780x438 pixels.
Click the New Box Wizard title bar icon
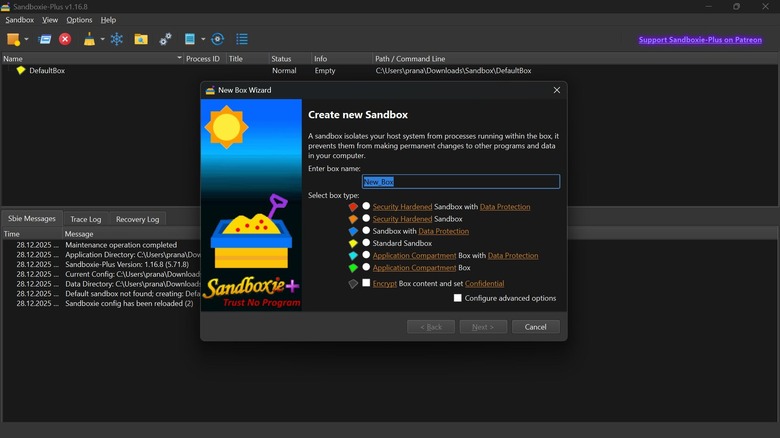(x=210, y=90)
